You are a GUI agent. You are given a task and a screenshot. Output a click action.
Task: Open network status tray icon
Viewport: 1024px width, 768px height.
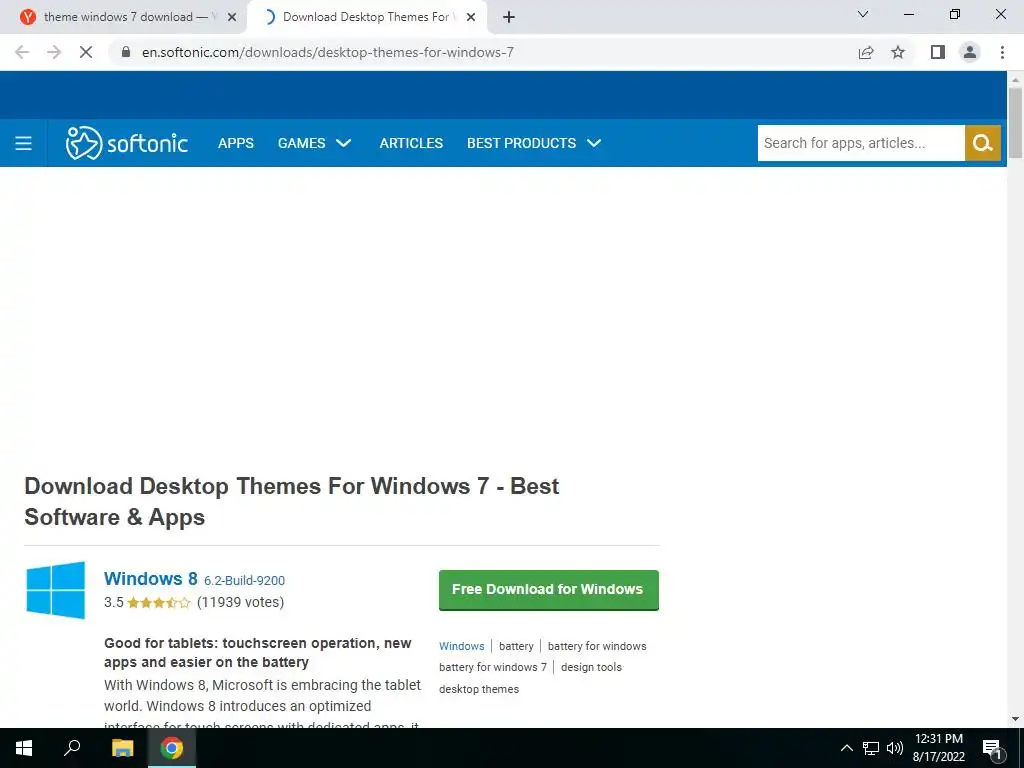[871, 748]
